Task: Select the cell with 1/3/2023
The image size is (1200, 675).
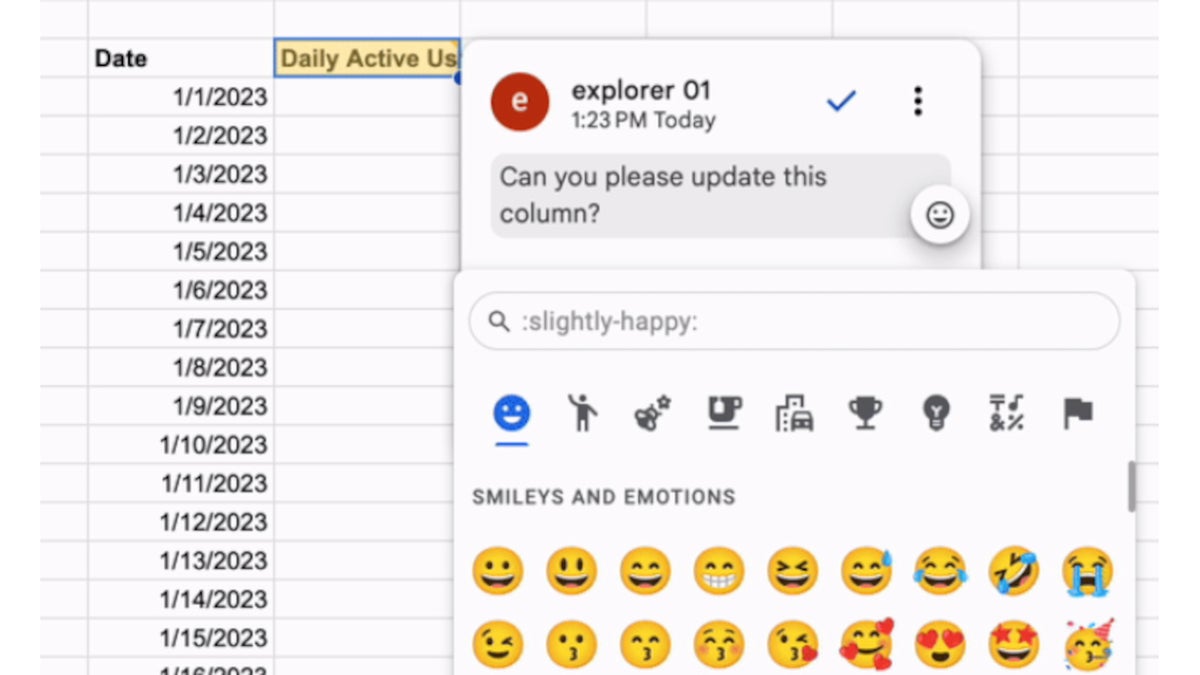Action: point(181,174)
